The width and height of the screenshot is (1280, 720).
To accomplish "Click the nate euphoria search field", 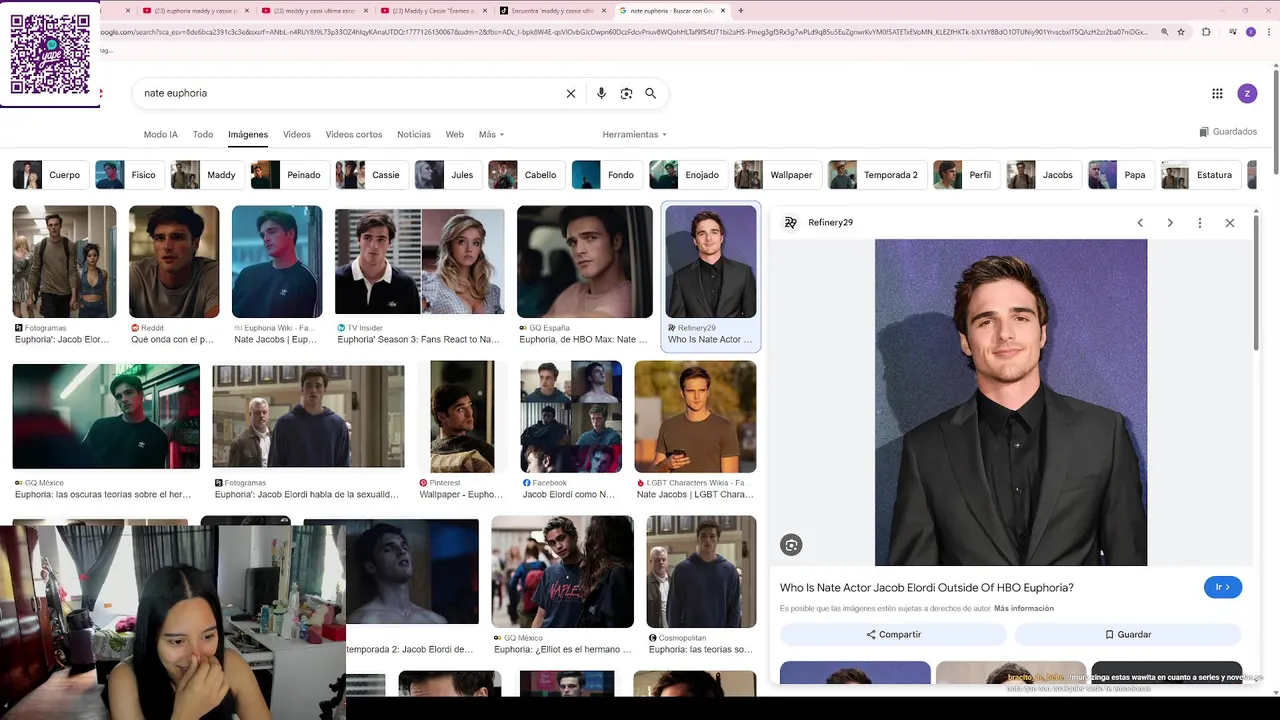I will coord(350,93).
